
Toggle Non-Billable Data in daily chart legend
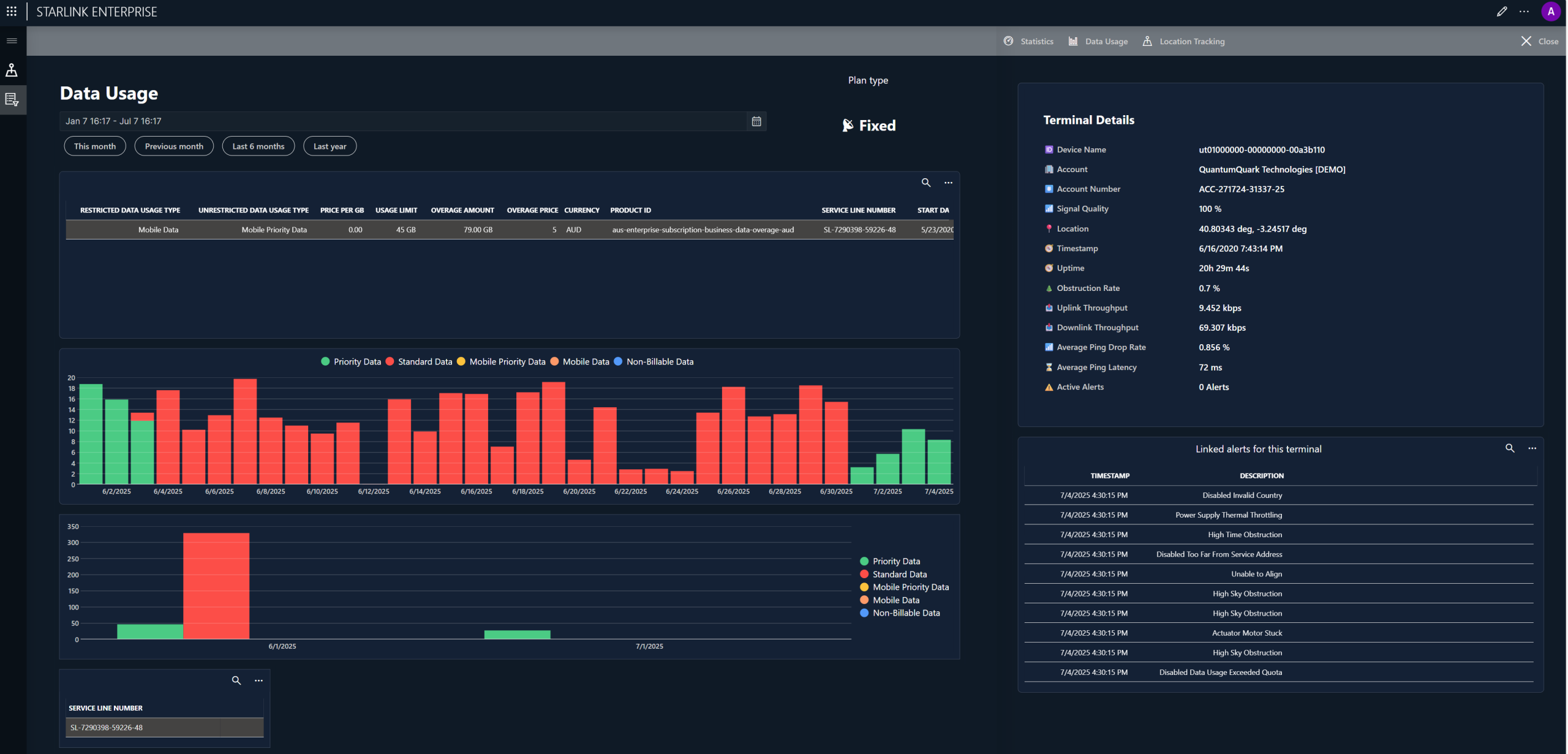[654, 362]
